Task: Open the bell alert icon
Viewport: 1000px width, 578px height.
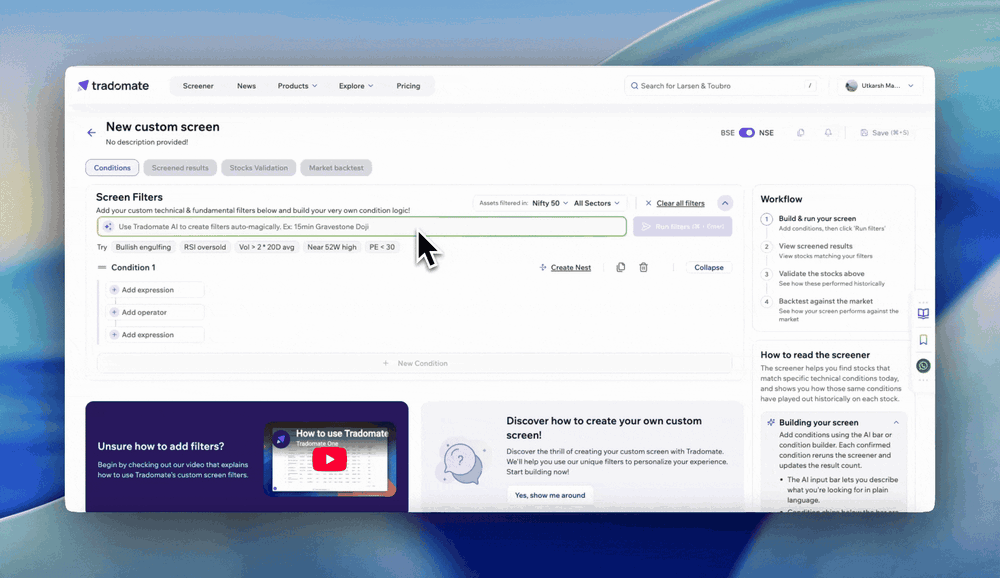Action: point(828,133)
